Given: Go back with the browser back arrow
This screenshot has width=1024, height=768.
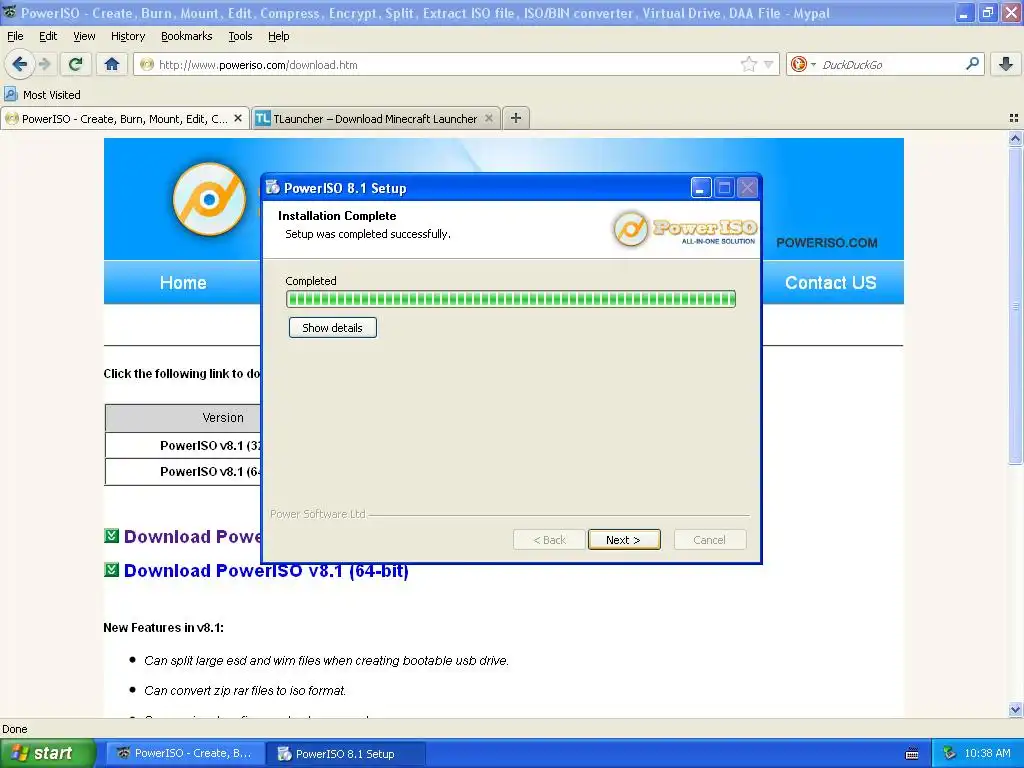Looking at the screenshot, I should [x=19, y=64].
